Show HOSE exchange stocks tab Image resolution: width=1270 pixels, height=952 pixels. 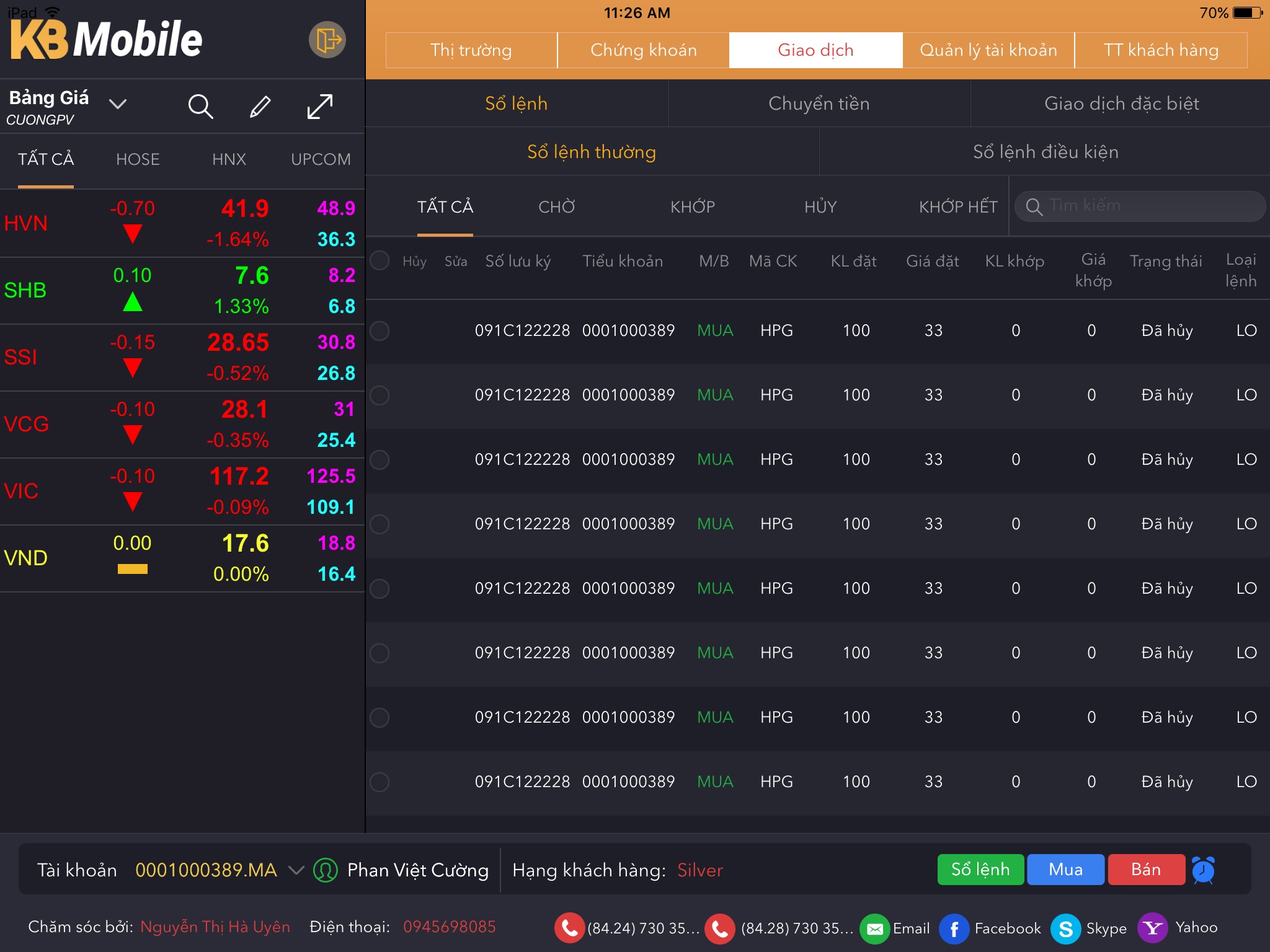(x=138, y=160)
